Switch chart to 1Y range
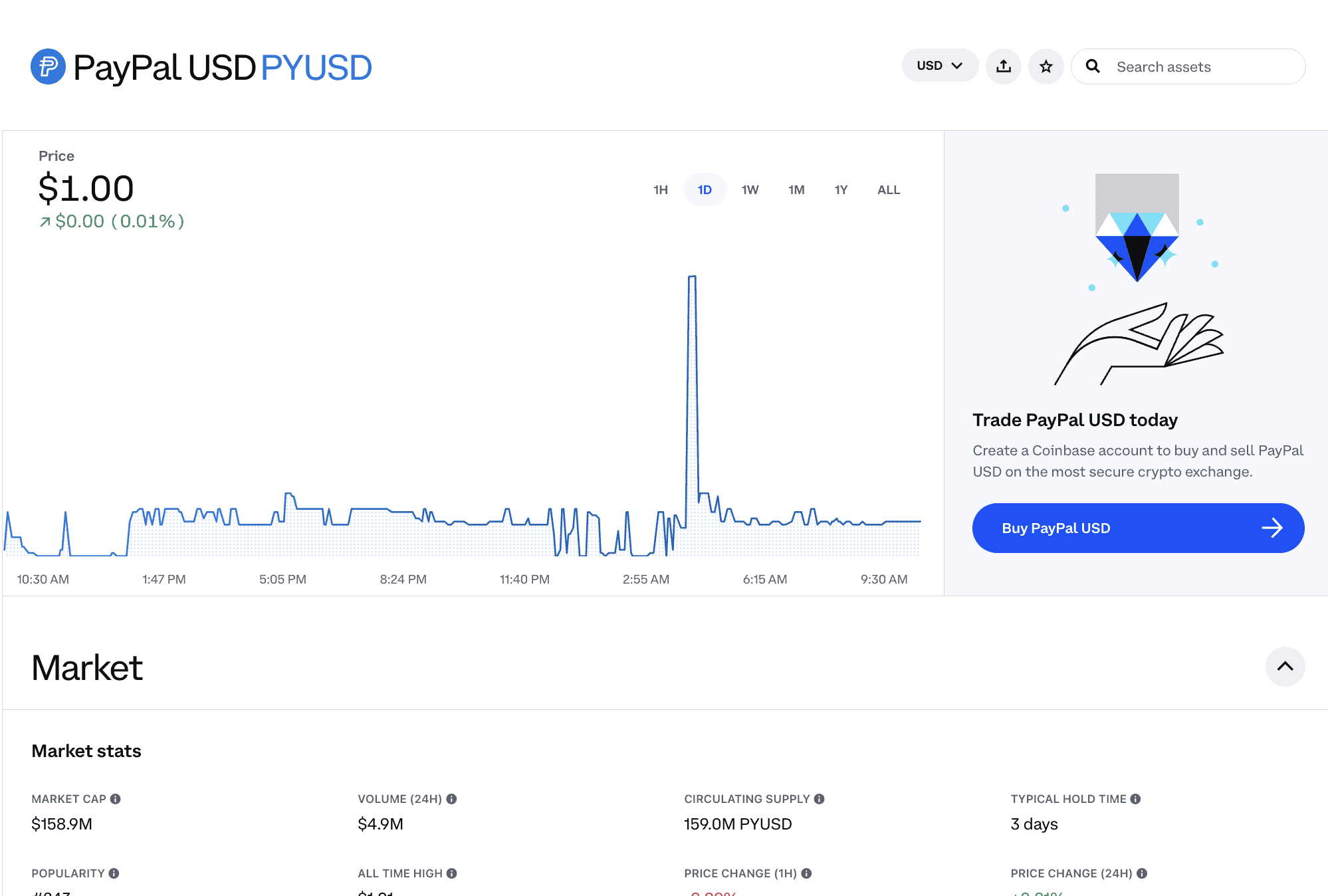This screenshot has width=1328, height=896. [841, 190]
